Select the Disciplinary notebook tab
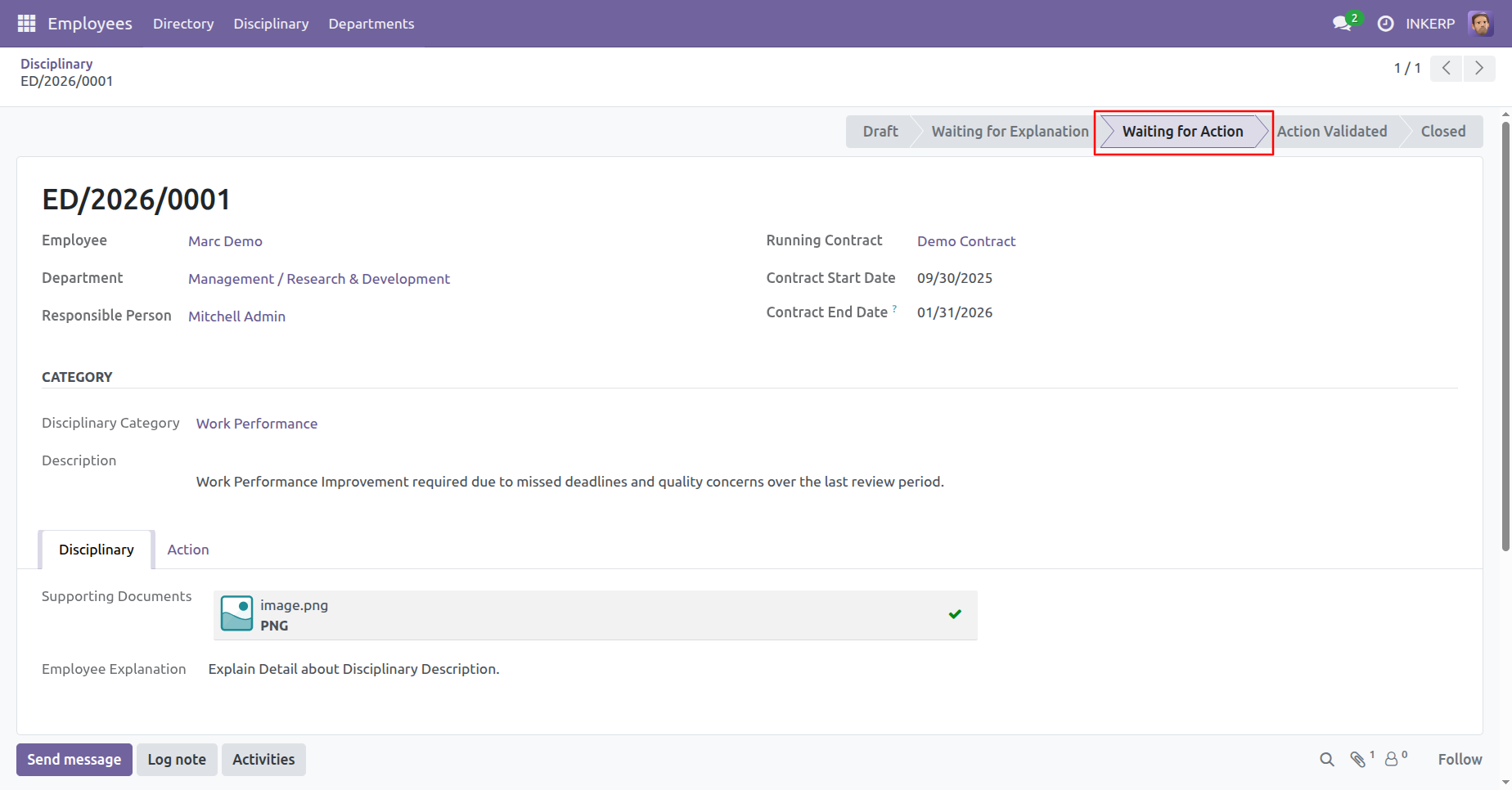 pyautogui.click(x=97, y=550)
